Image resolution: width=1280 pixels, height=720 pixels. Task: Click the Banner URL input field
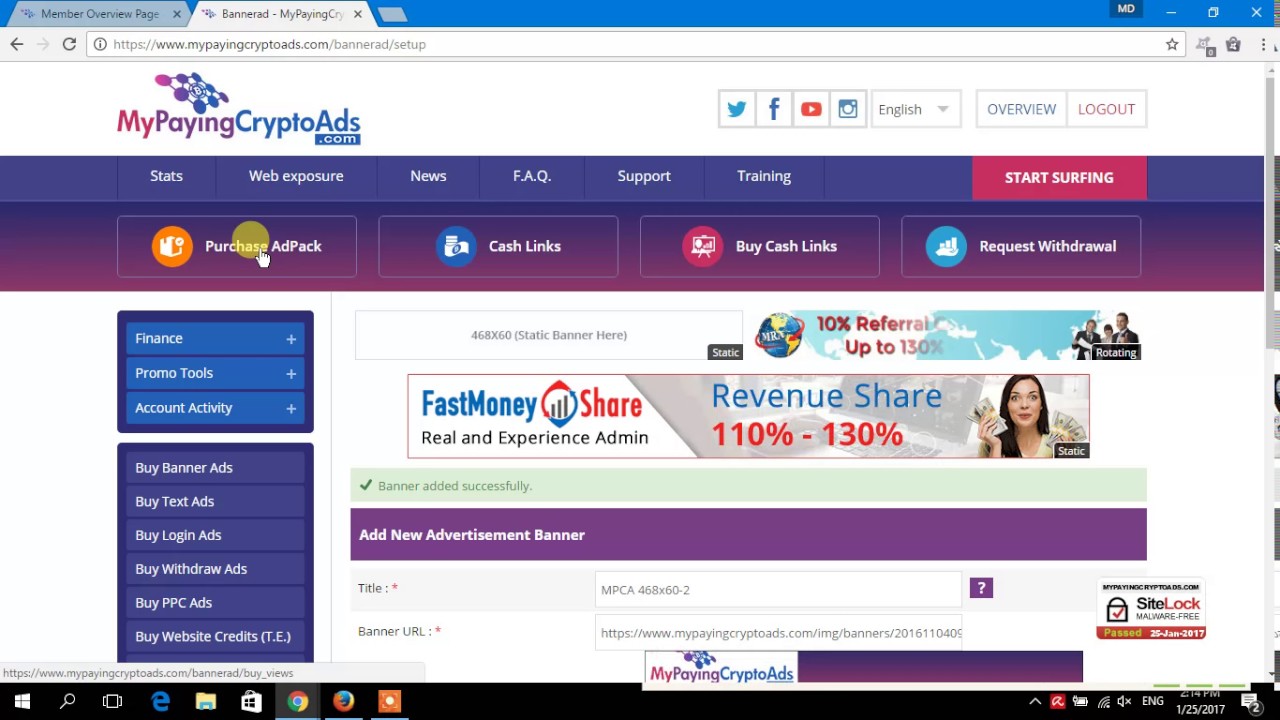pos(778,633)
